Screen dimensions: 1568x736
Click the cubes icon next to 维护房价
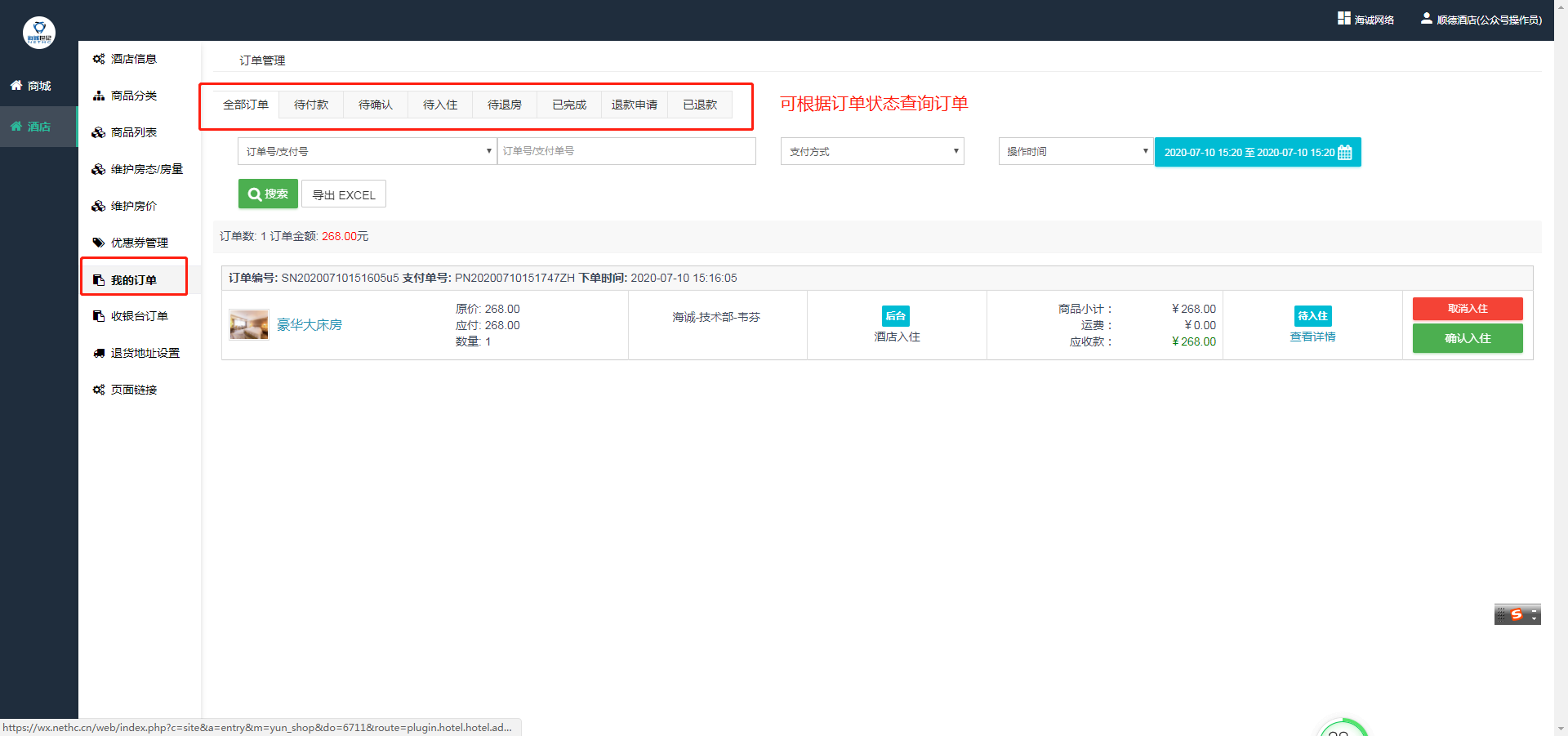click(99, 206)
